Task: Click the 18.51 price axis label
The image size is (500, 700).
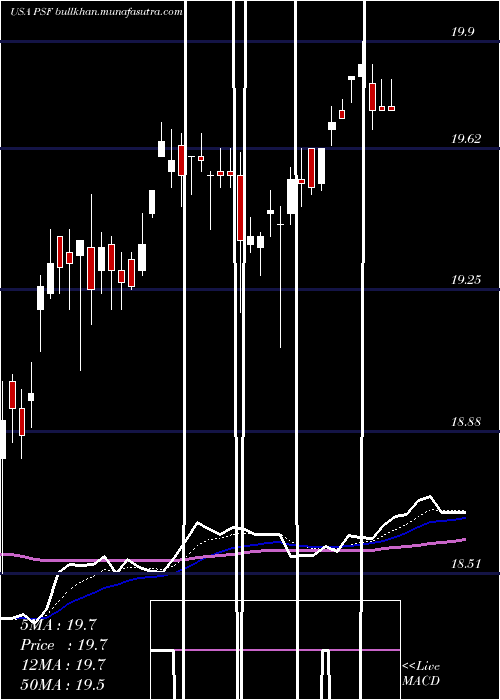Action: (x=466, y=563)
